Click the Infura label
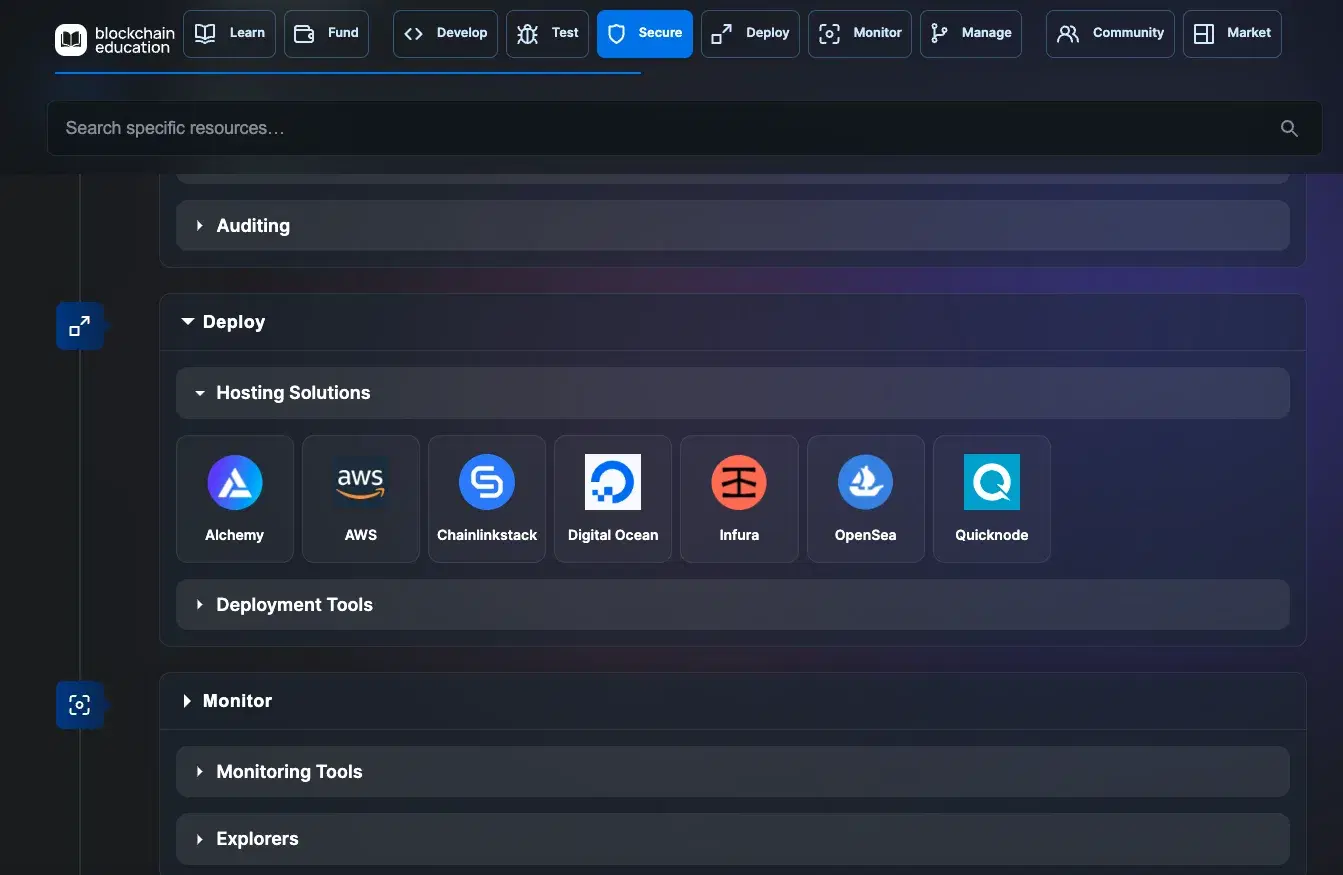1343x875 pixels. 739,535
